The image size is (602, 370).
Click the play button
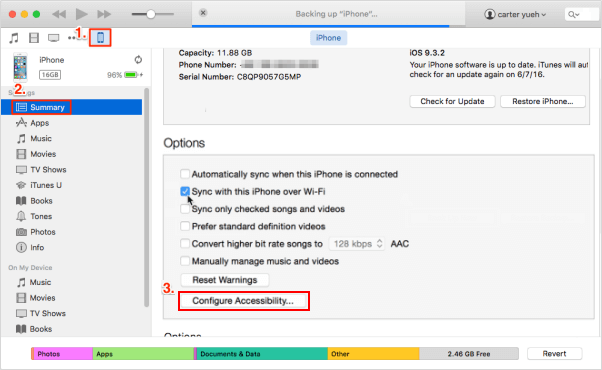[x=81, y=14]
